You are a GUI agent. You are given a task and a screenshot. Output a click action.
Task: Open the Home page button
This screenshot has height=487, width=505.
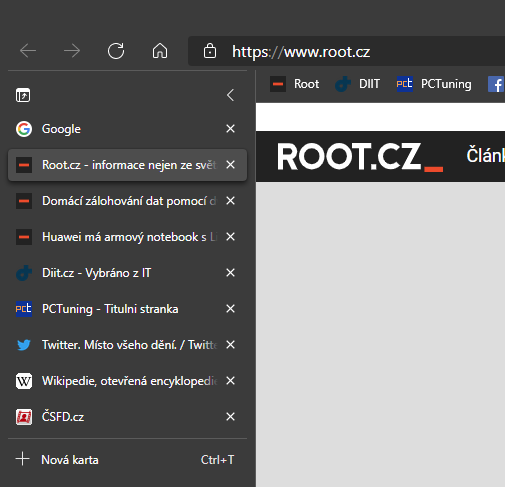click(160, 51)
